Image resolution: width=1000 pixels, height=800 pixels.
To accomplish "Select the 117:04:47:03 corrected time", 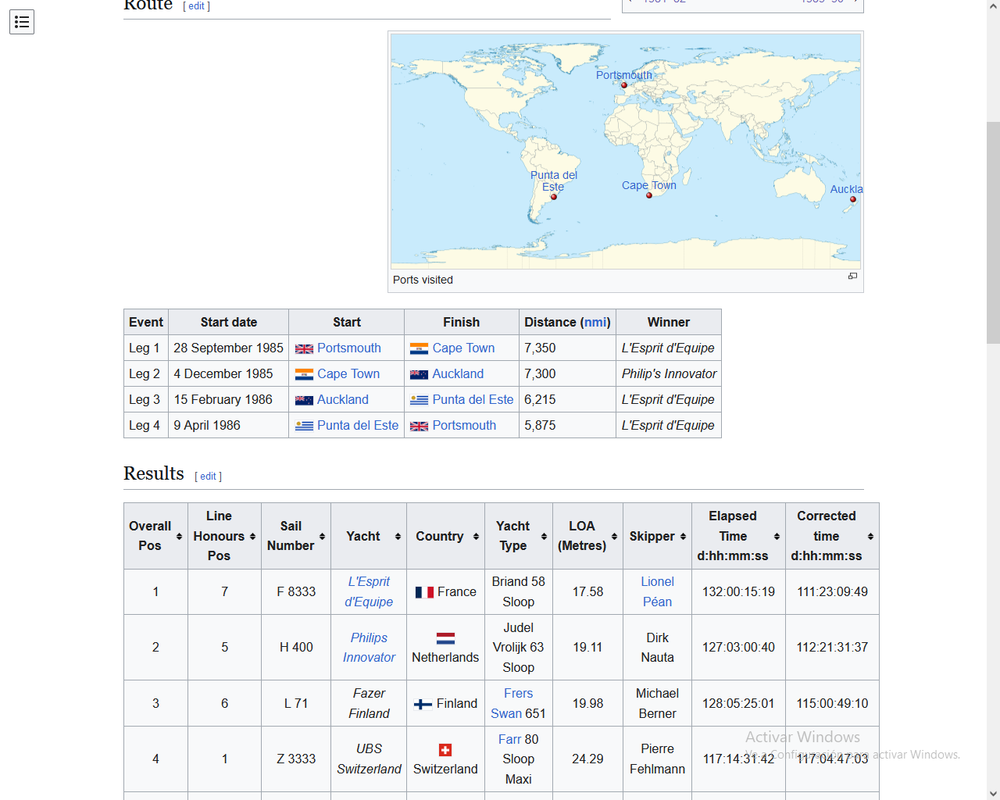I will 832,759.
